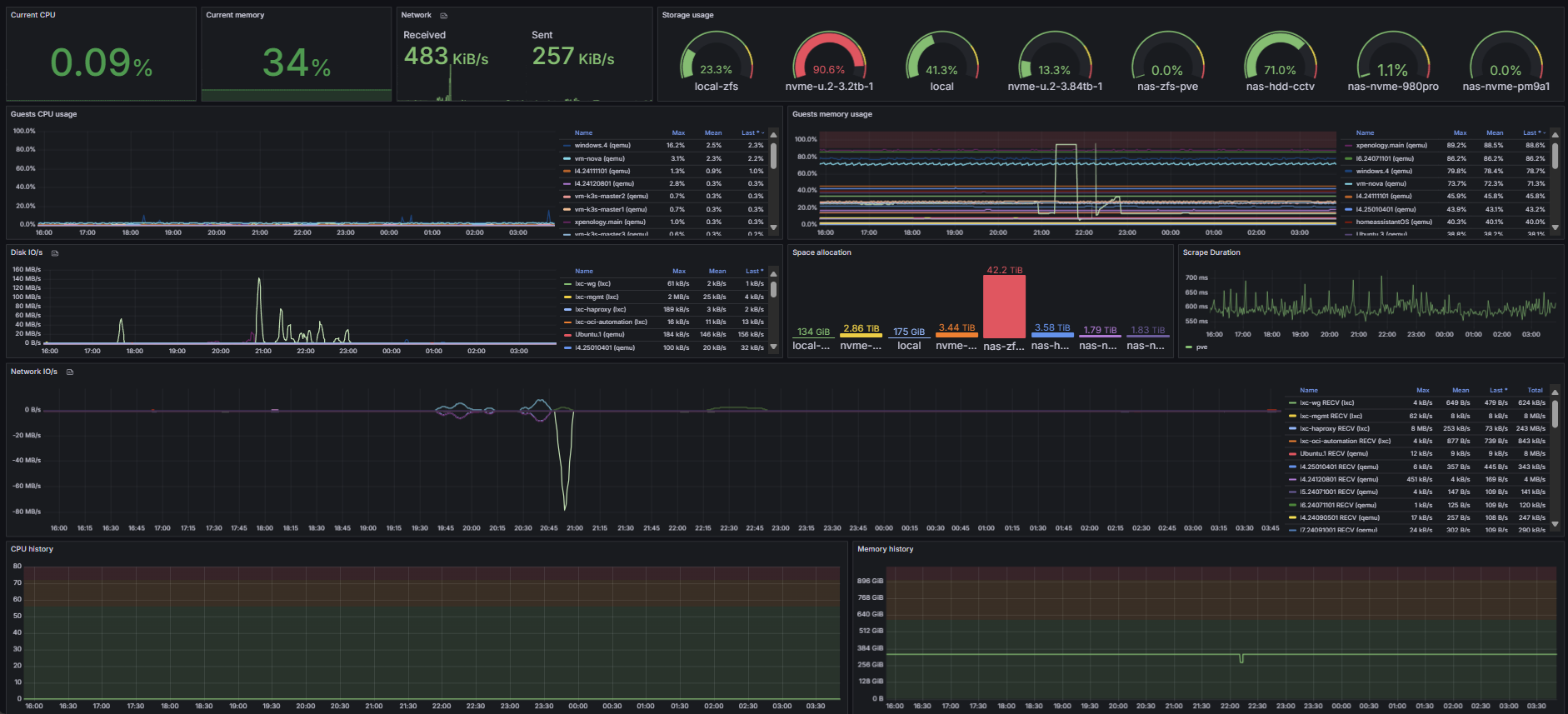The width and height of the screenshot is (1568, 714).
Task: Sort Disk IO/s legend by Max column
Action: [679, 272]
